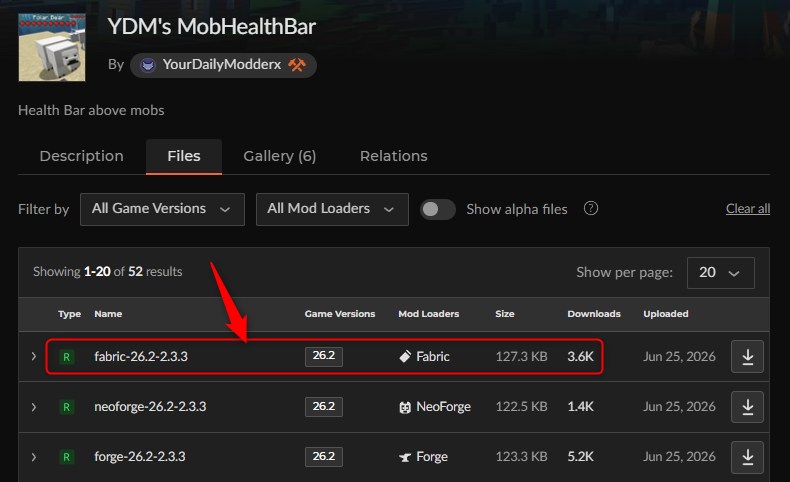Viewport: 790px width, 482px height.
Task: Click YourDailyModderx avatar icon
Action: tap(148, 65)
